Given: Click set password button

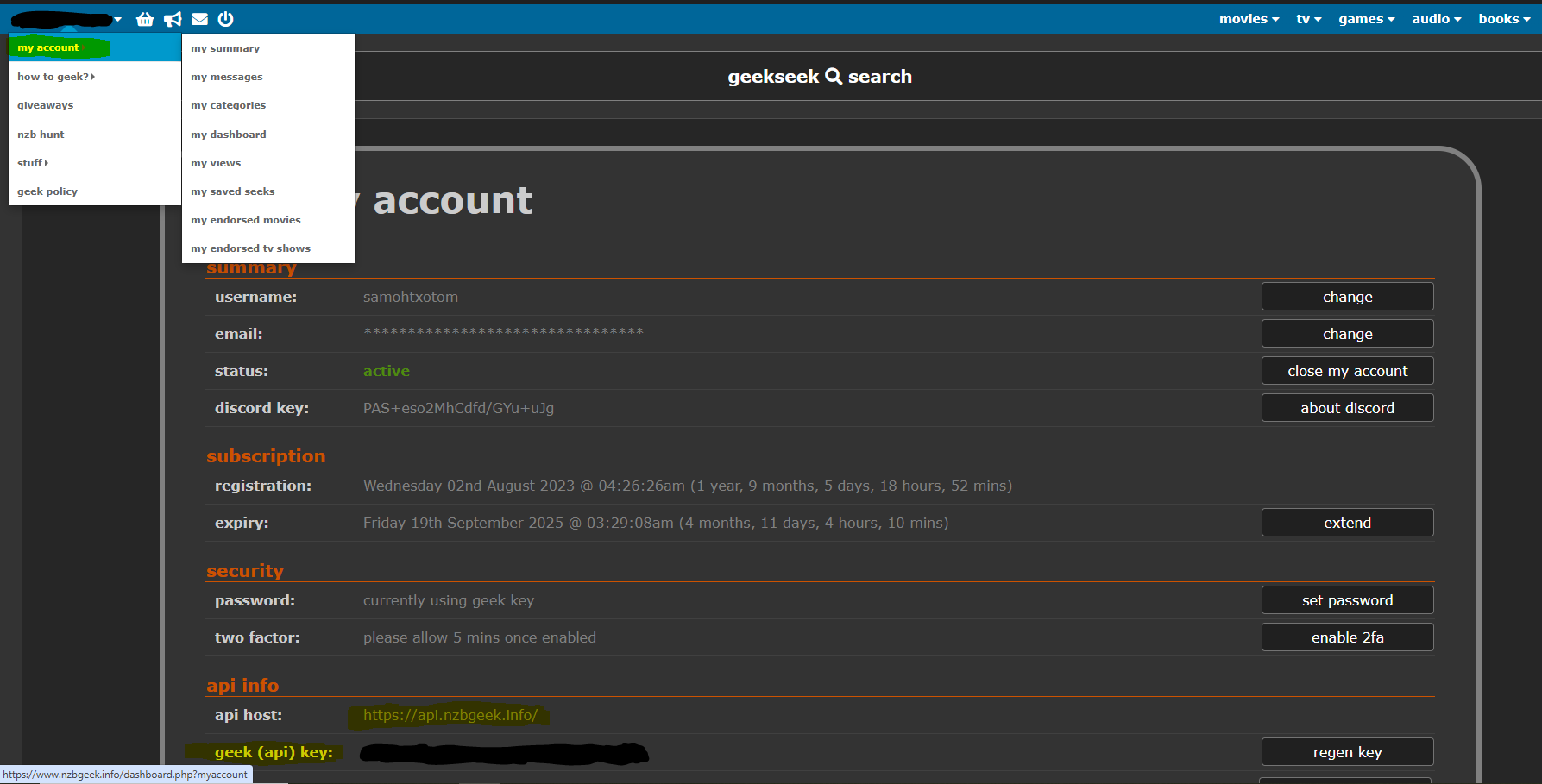Looking at the screenshot, I should pyautogui.click(x=1347, y=600).
